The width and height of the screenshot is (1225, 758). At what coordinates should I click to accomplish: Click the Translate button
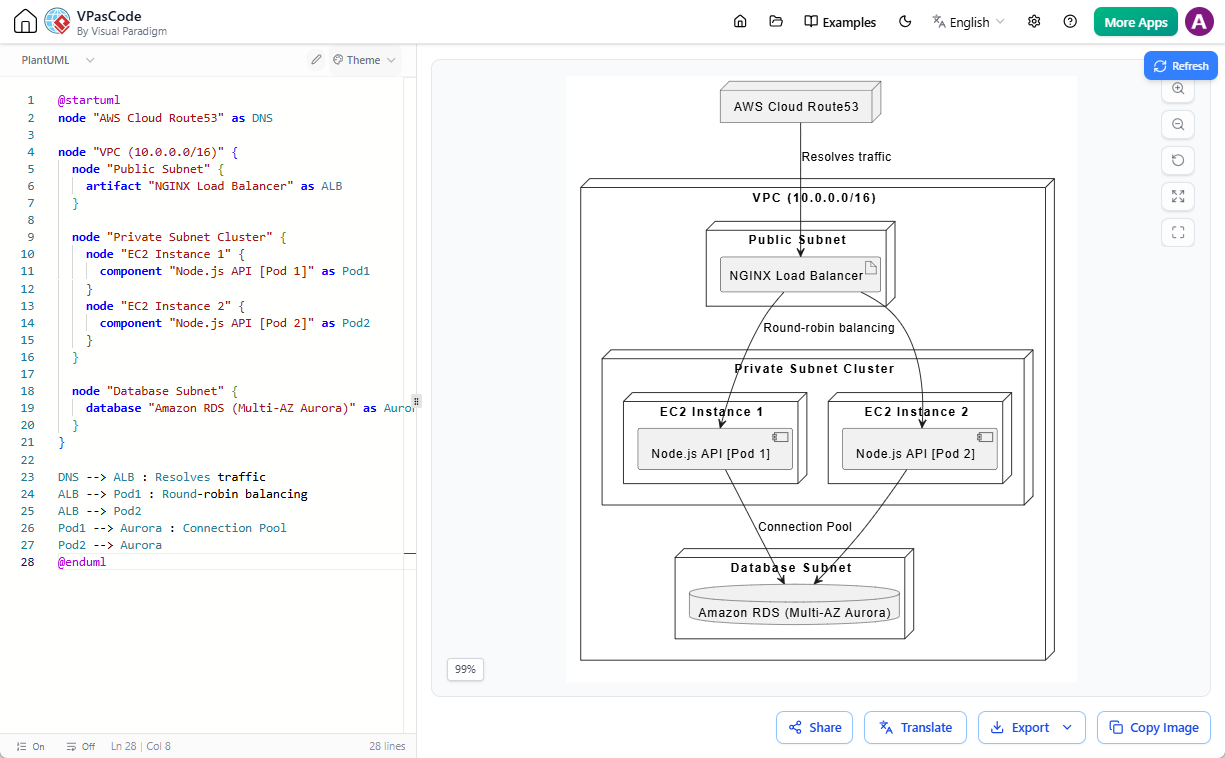coord(915,727)
